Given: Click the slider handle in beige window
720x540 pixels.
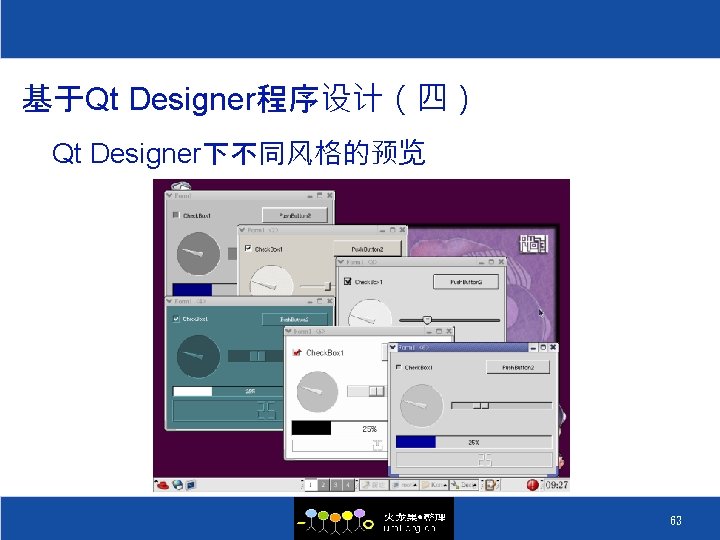Looking at the screenshot, I should 327,286.
